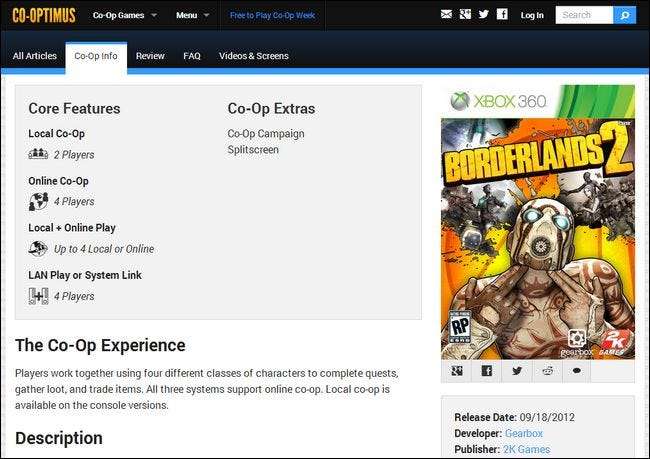
Task: Share on Twitter below the box art
Action: tap(517, 370)
